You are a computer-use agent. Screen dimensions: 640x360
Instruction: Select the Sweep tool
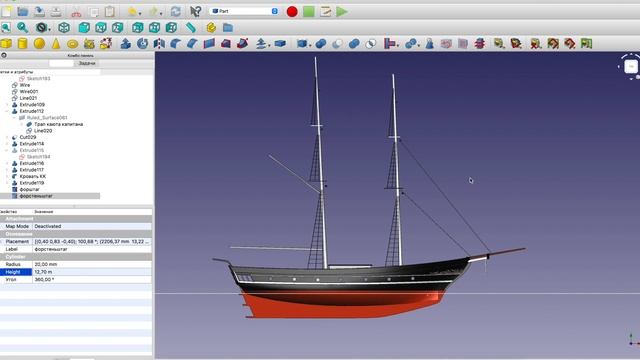pos(242,44)
